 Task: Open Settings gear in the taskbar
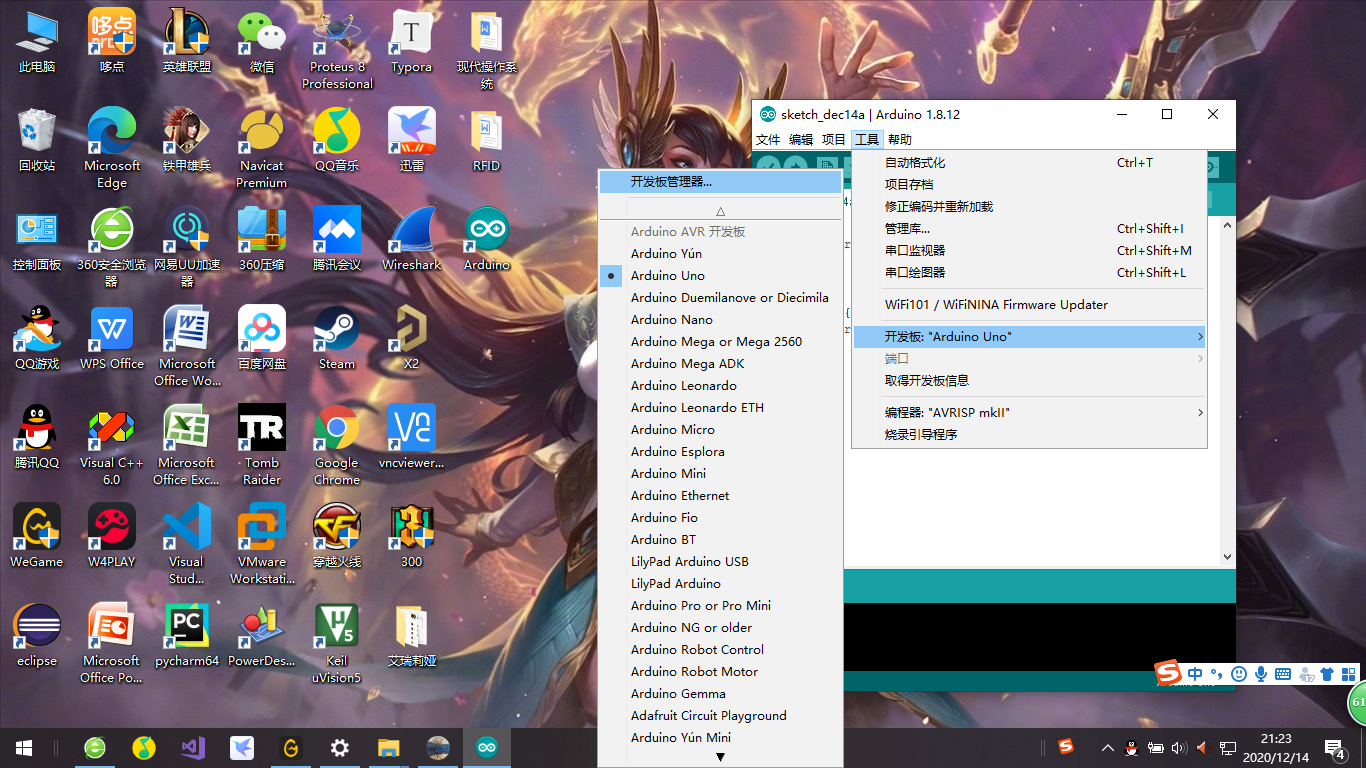click(x=340, y=747)
